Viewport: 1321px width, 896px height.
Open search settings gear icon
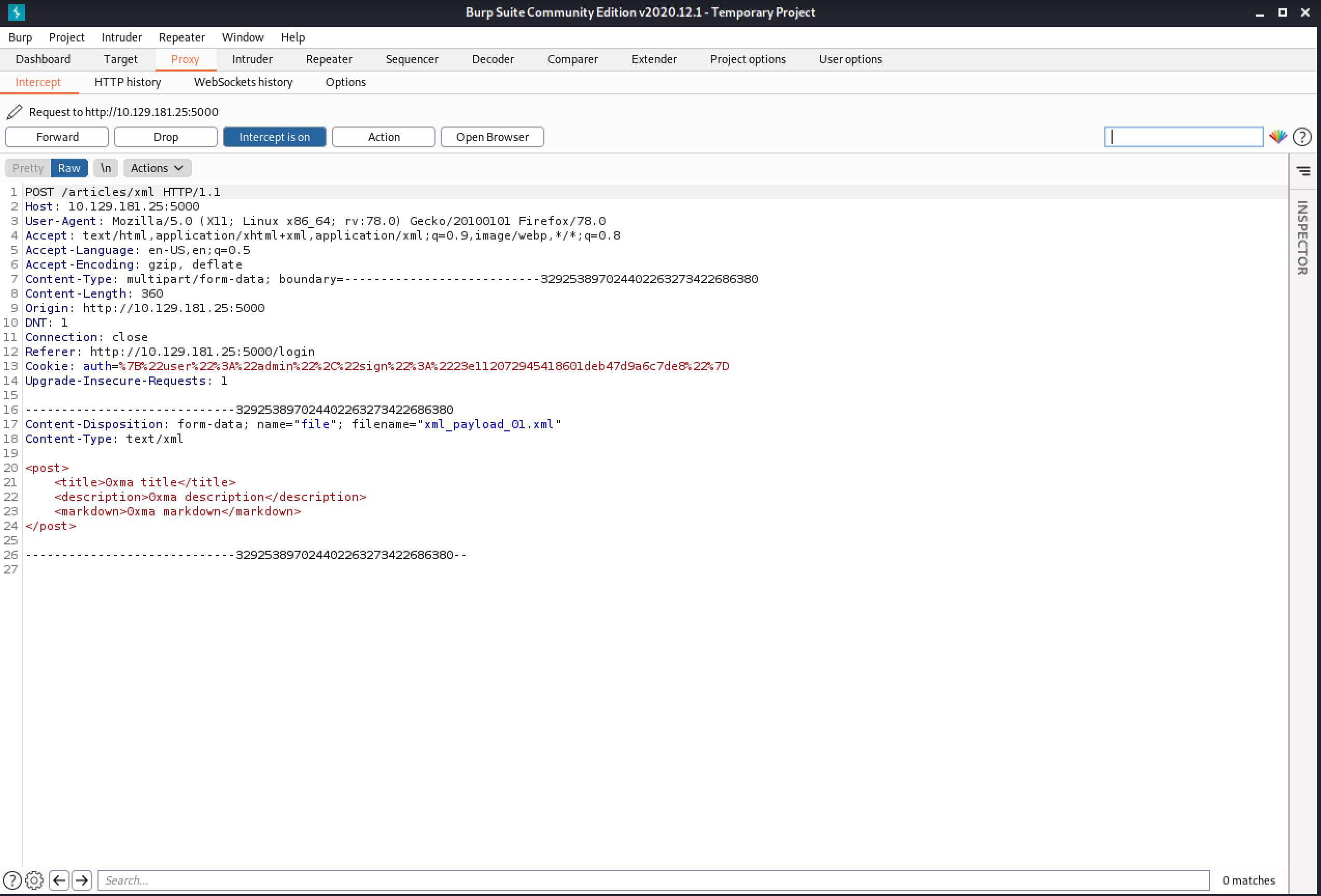34,880
